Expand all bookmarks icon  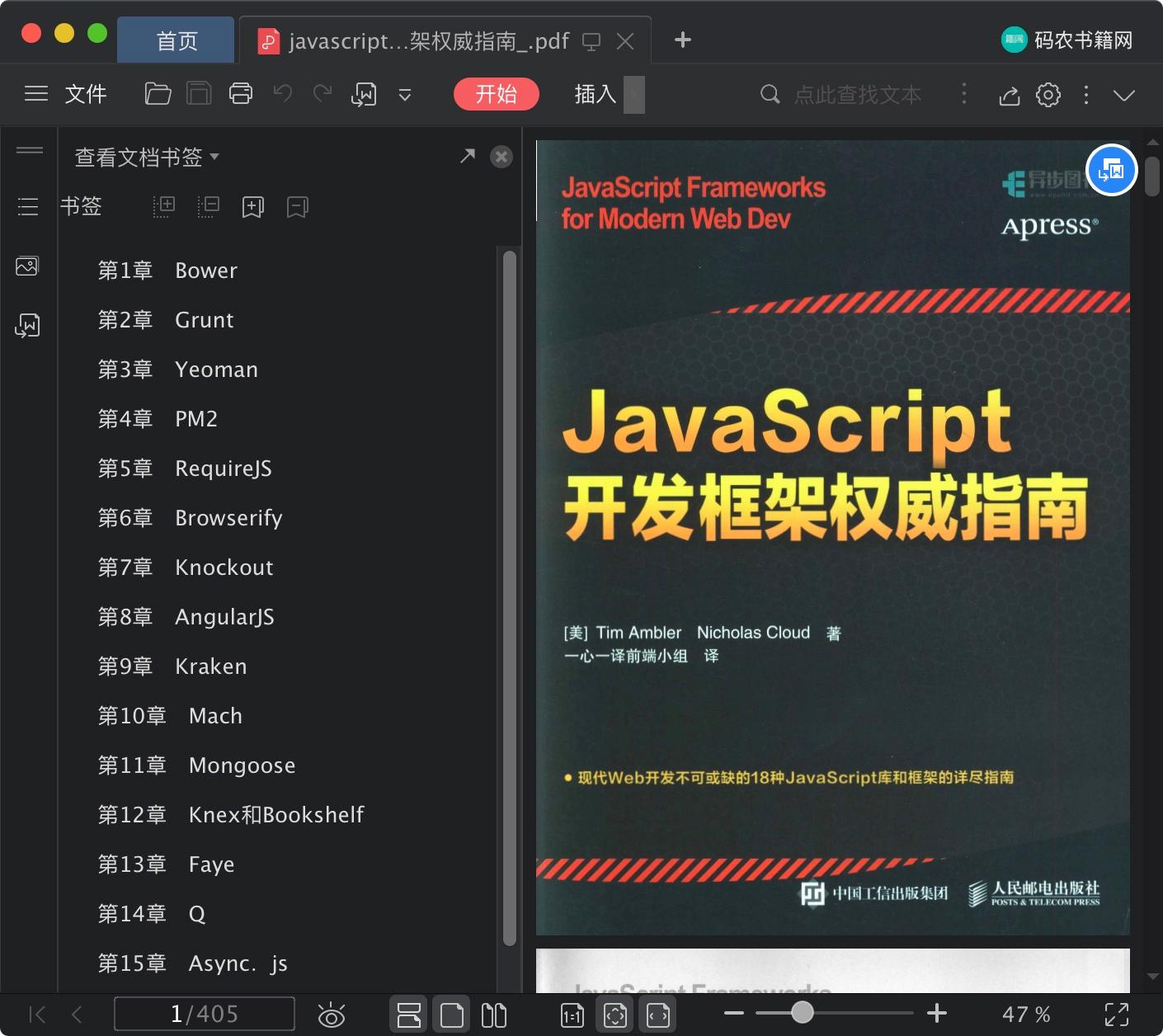coord(164,206)
